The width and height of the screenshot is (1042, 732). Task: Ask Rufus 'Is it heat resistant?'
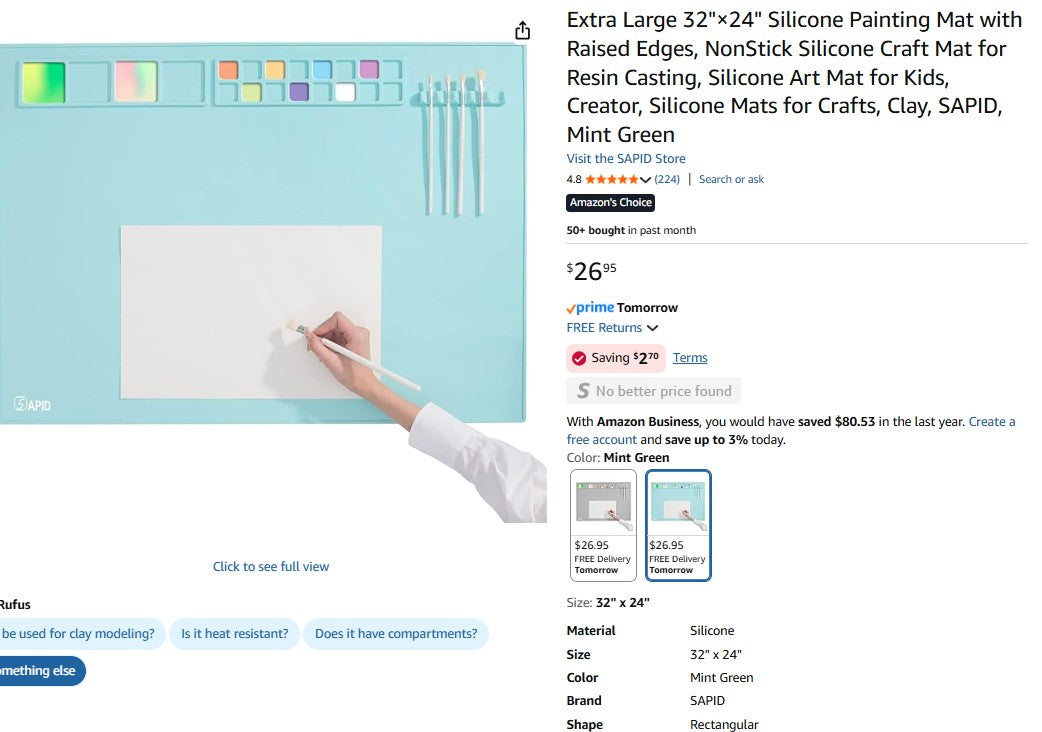tap(234, 634)
